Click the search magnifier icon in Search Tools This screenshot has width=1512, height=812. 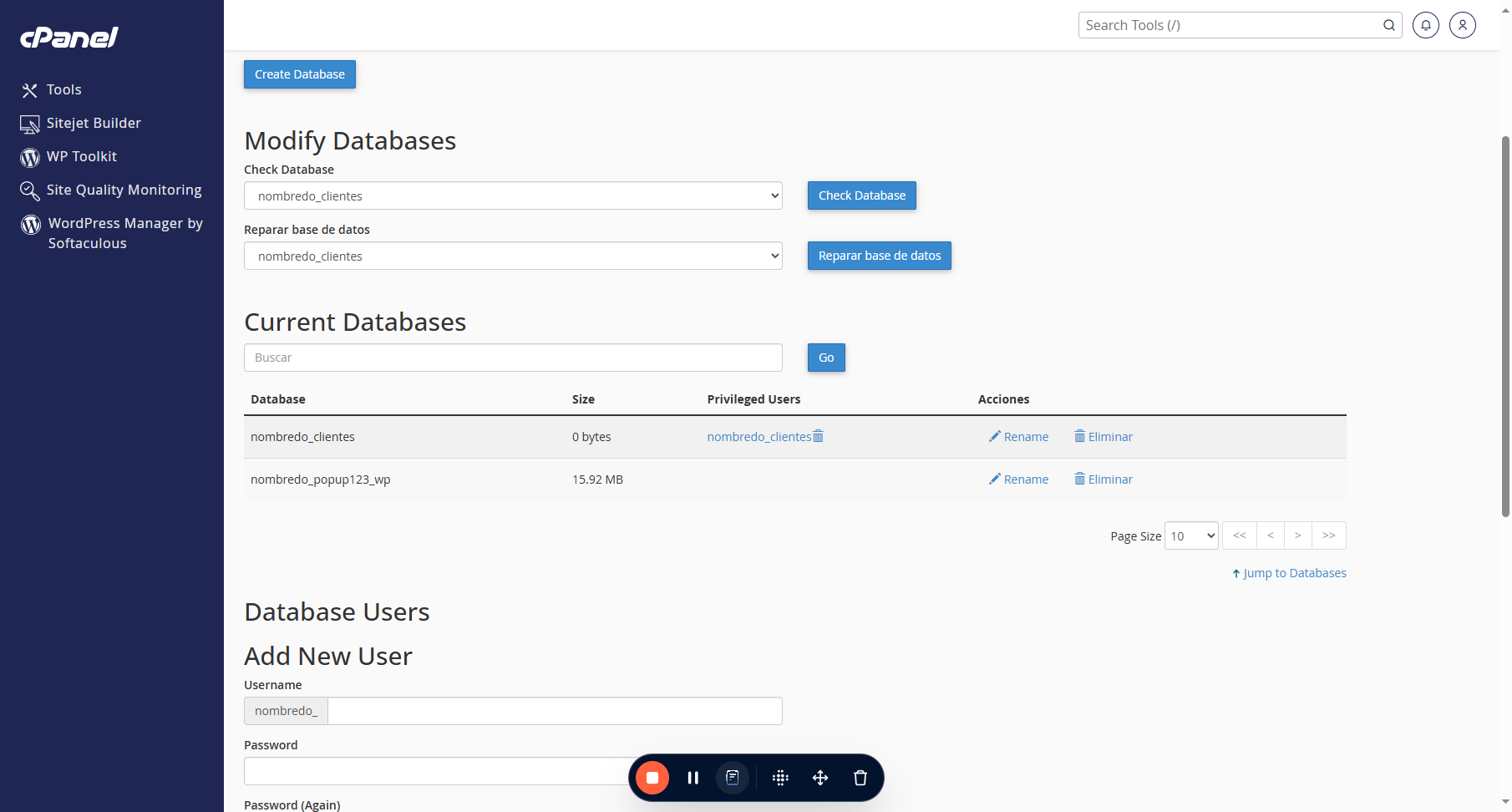[x=1388, y=25]
